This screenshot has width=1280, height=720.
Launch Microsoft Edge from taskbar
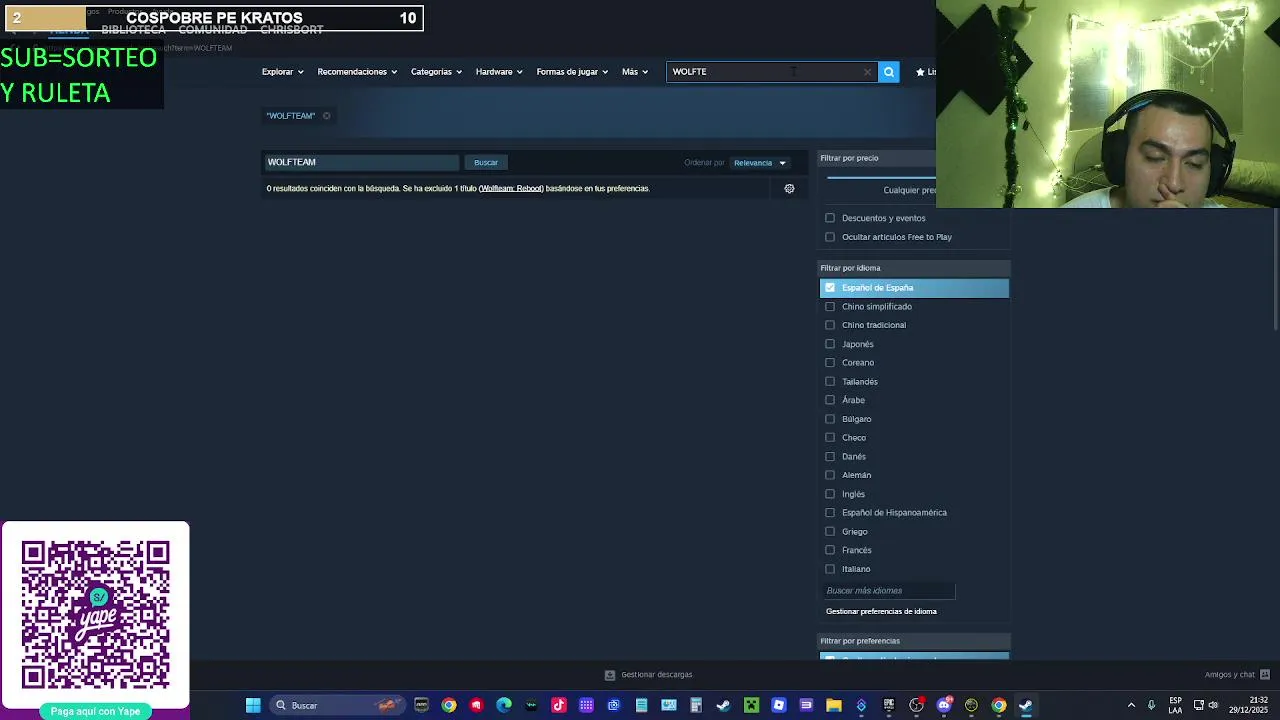pyautogui.click(x=503, y=705)
